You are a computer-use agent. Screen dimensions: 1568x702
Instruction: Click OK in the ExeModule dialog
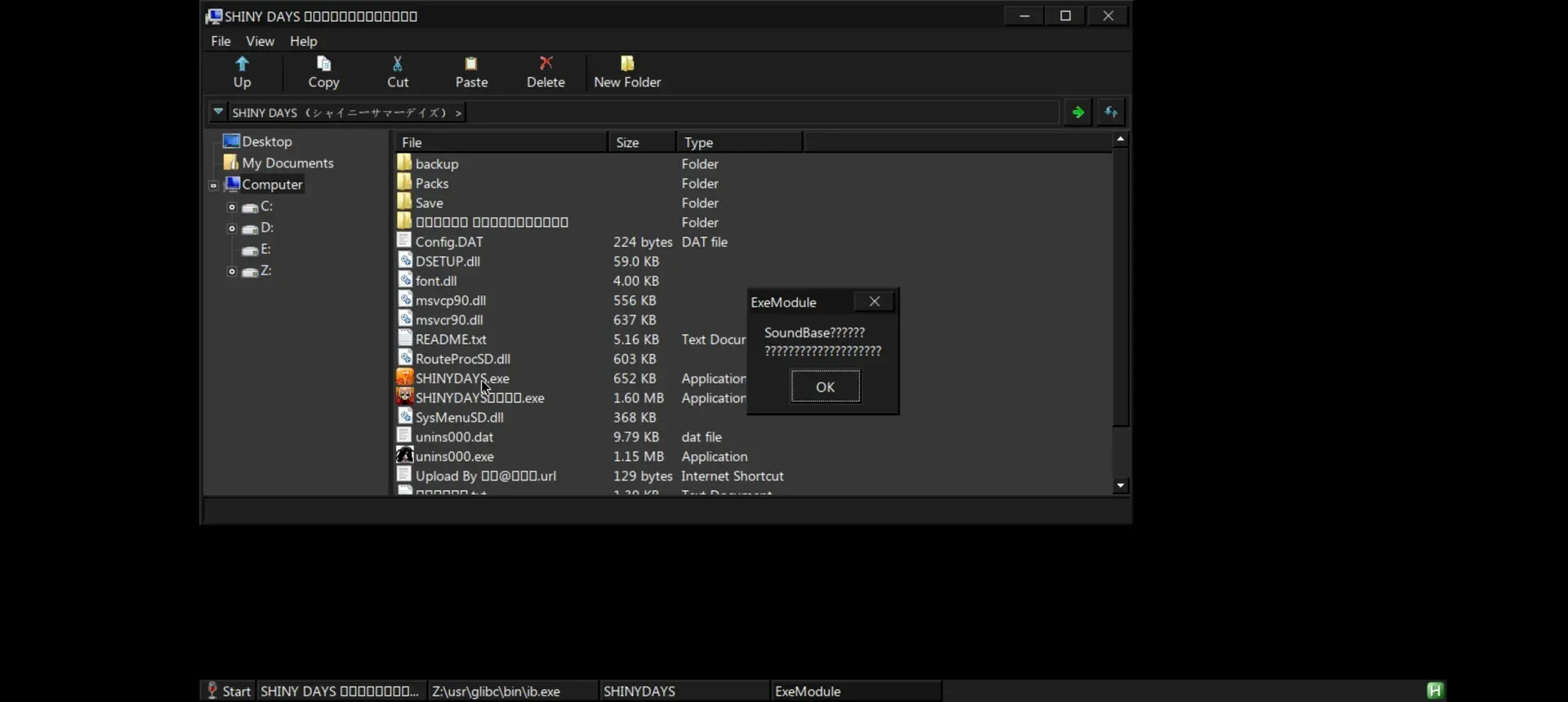825,387
